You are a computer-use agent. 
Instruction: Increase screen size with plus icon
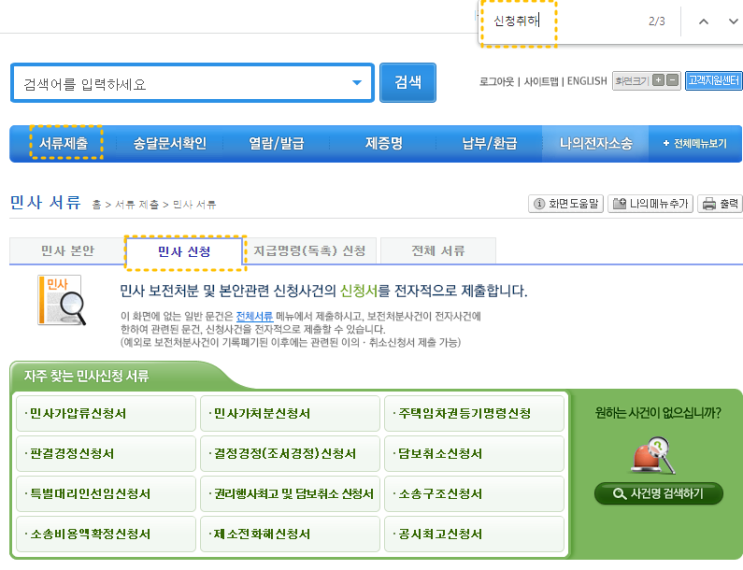click(658, 80)
